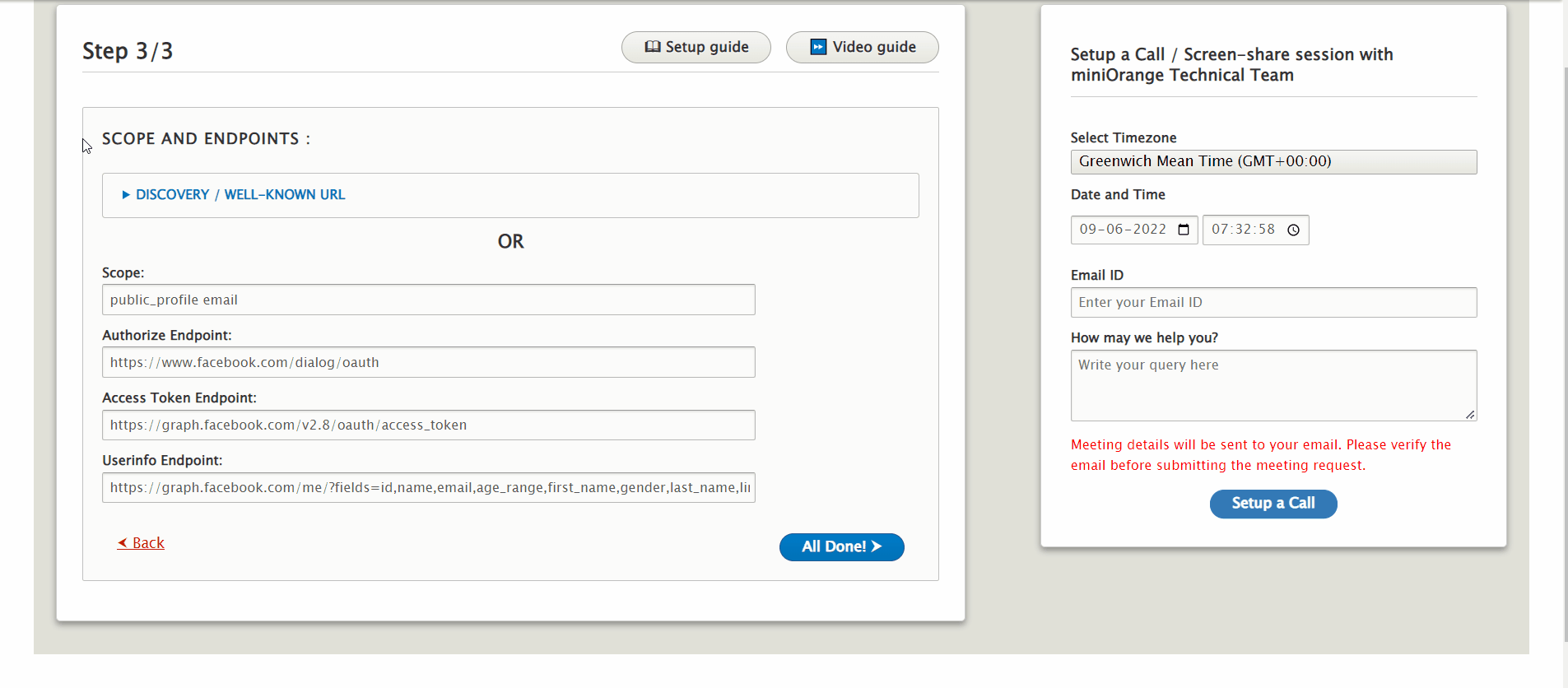The width and height of the screenshot is (1568, 688).
Task: Expand the Discovery / Well-Known URL section
Action: click(x=233, y=195)
